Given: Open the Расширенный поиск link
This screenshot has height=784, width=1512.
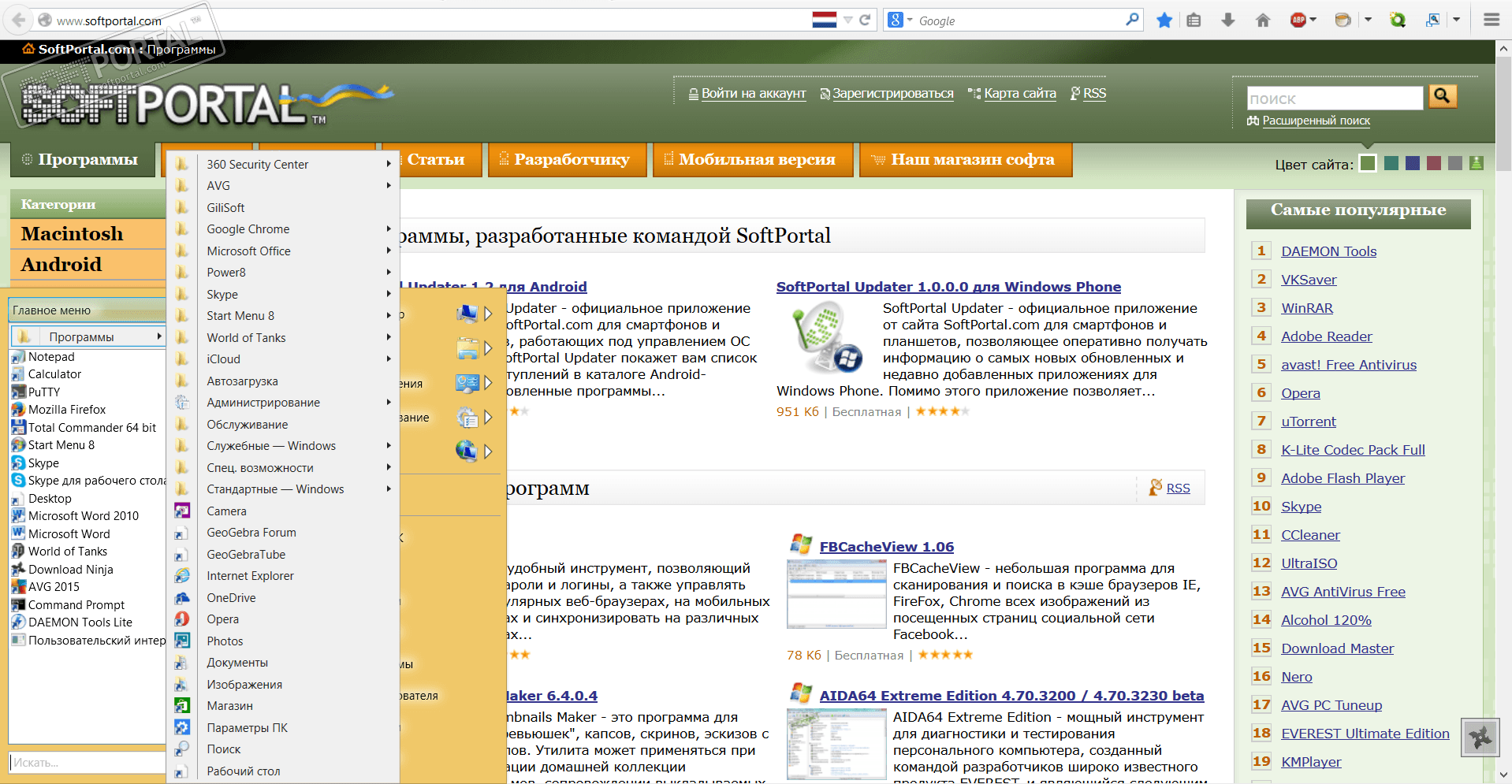Looking at the screenshot, I should pos(1316,121).
